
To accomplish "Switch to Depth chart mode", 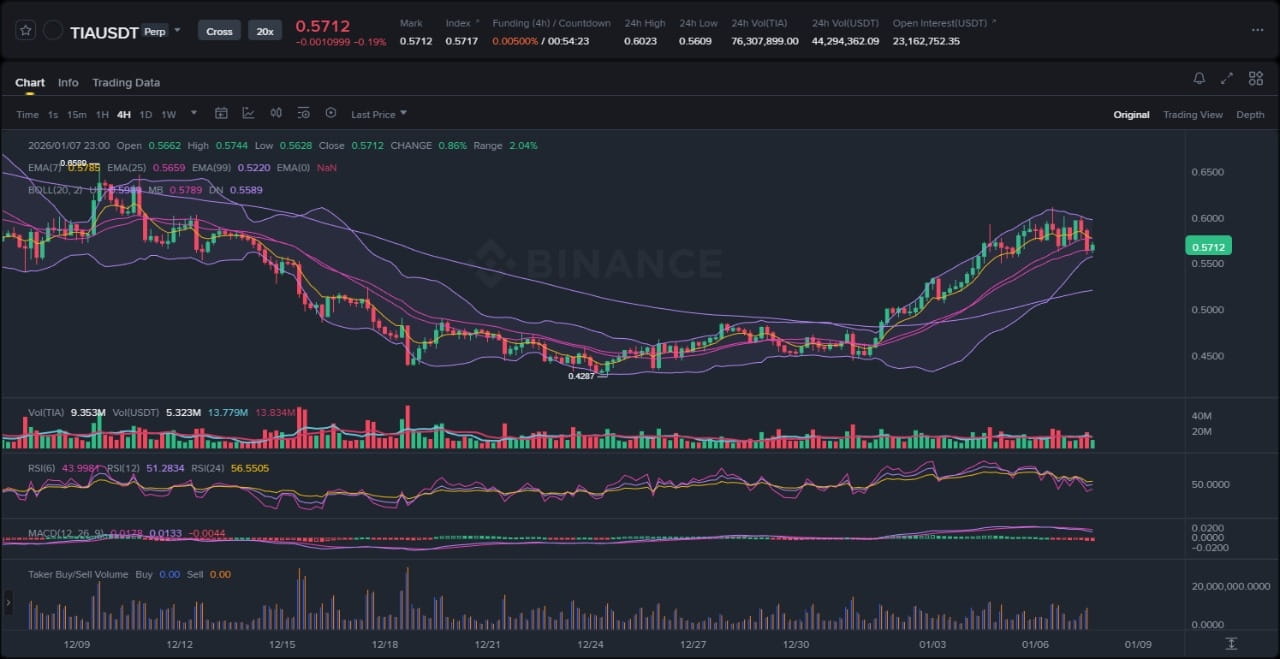I will click(x=1250, y=115).
